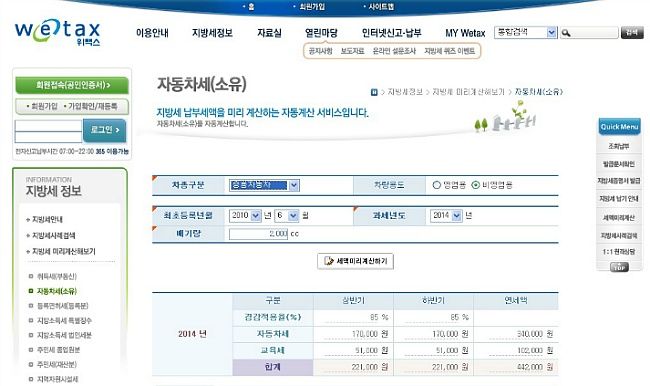650x386 pixels.
Task: Click the 102,000 원 annual 교육세 cell
Action: point(516,351)
